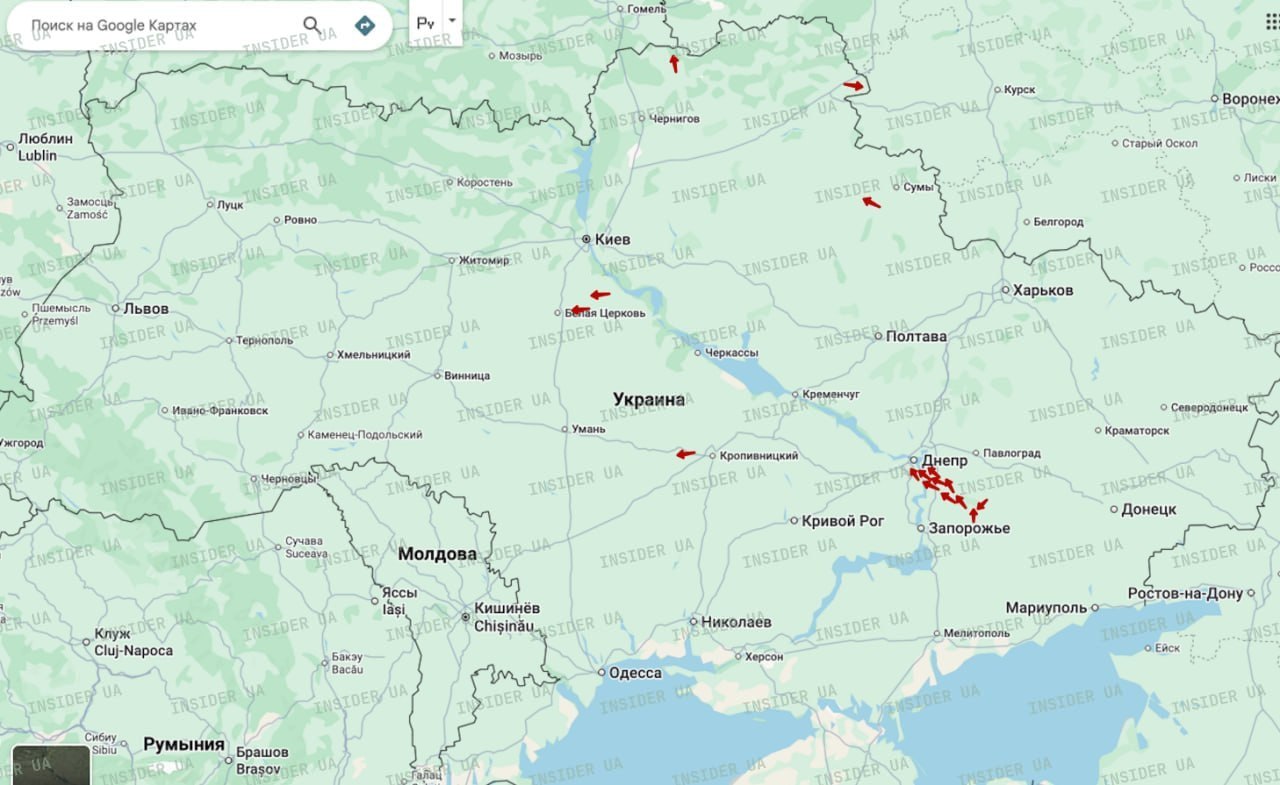Click the red arrow on the border near Курск
The height and width of the screenshot is (785, 1280).
[853, 86]
